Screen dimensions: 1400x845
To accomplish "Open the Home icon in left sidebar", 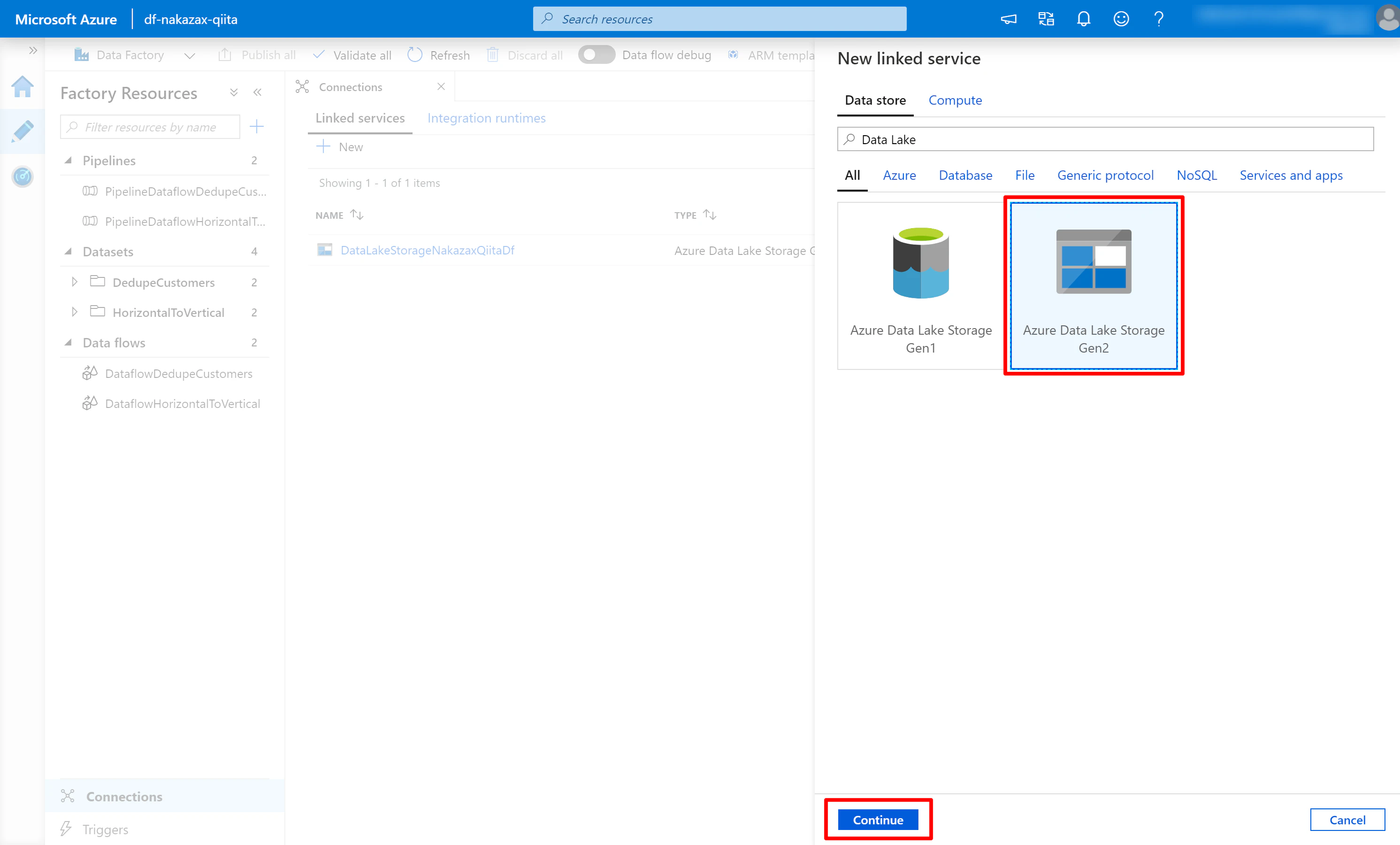I will click(22, 86).
